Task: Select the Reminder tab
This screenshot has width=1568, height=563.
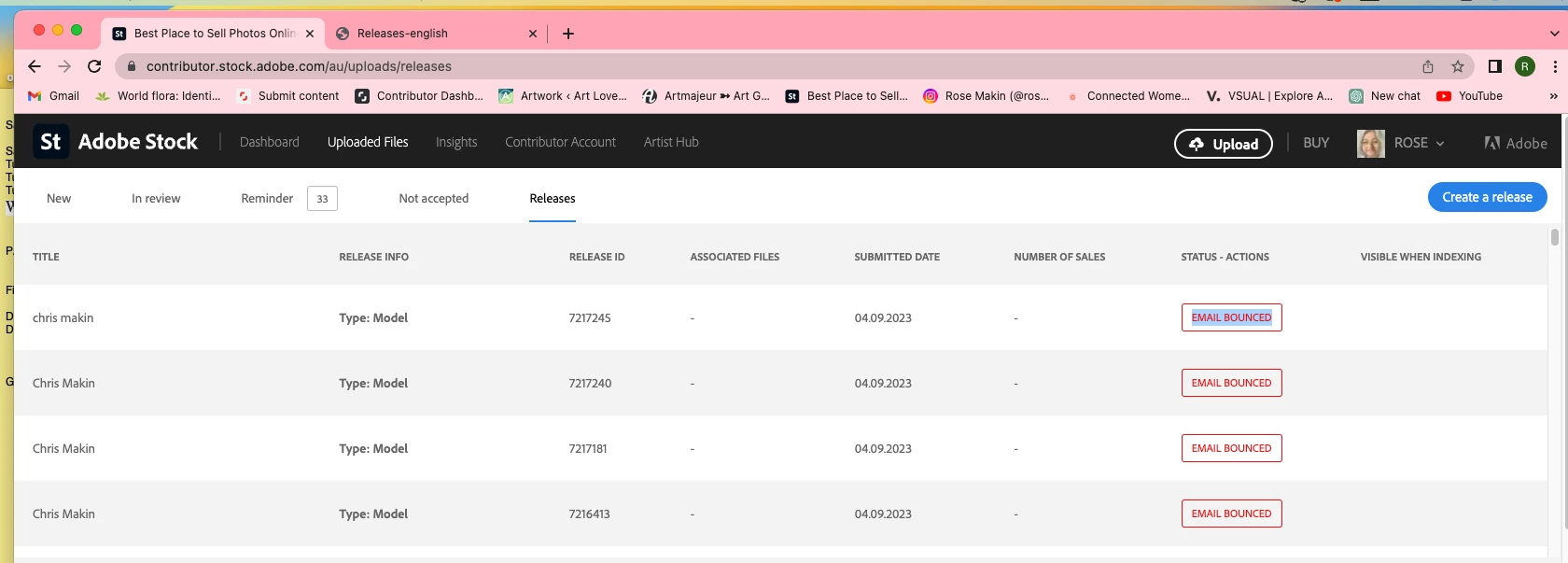Action: pos(267,199)
